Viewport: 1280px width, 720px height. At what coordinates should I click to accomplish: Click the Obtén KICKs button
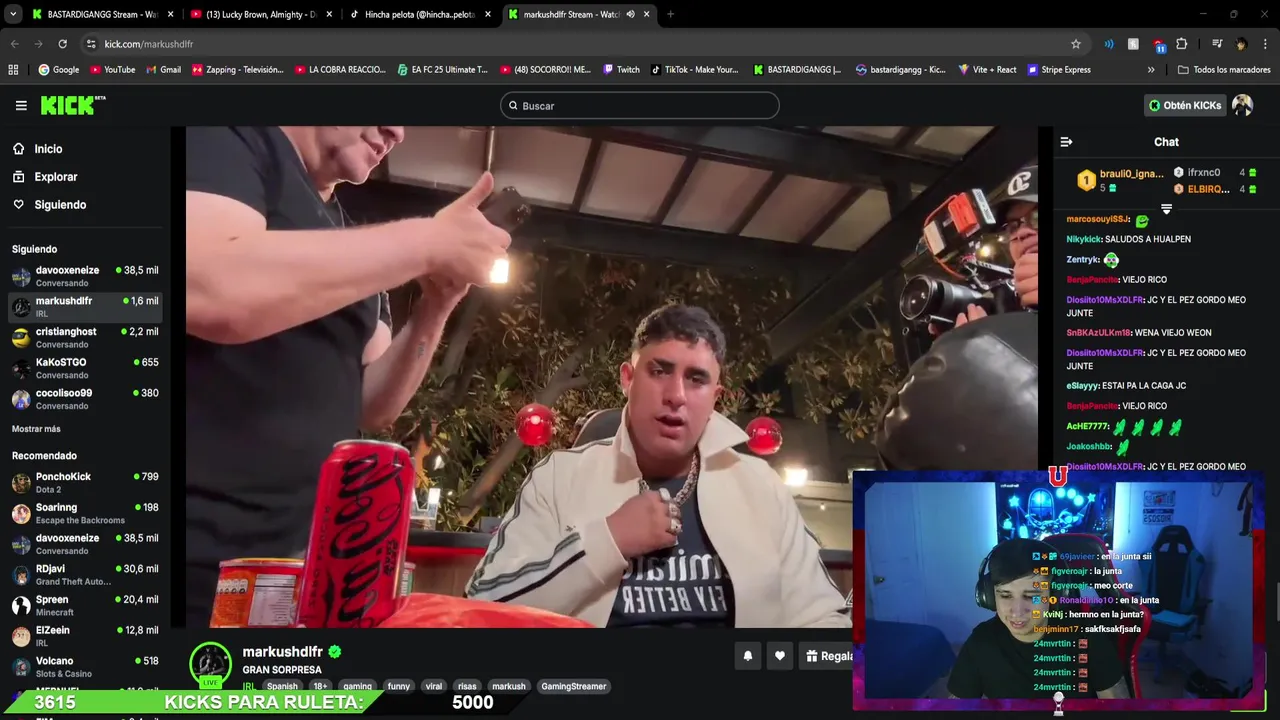click(x=1185, y=105)
